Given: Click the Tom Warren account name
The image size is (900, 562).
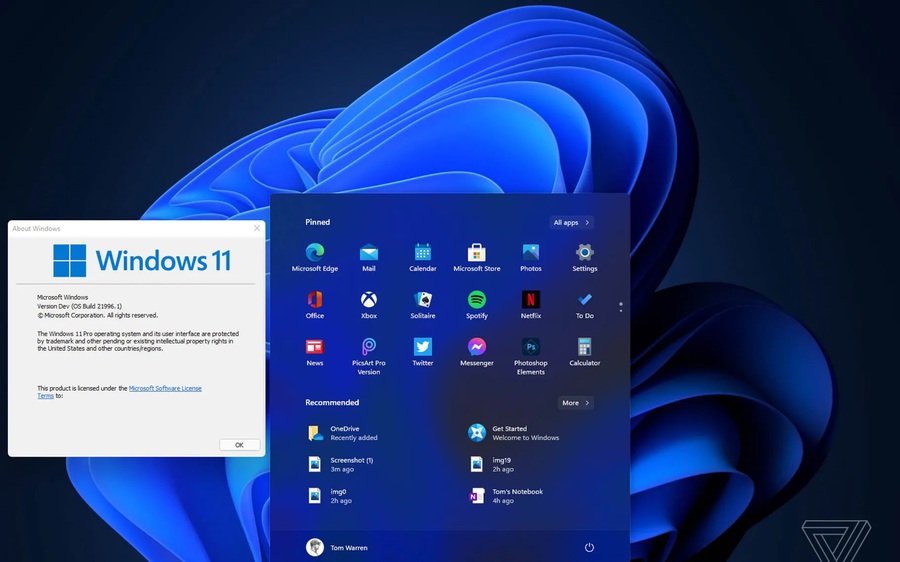Looking at the screenshot, I should tap(348, 548).
